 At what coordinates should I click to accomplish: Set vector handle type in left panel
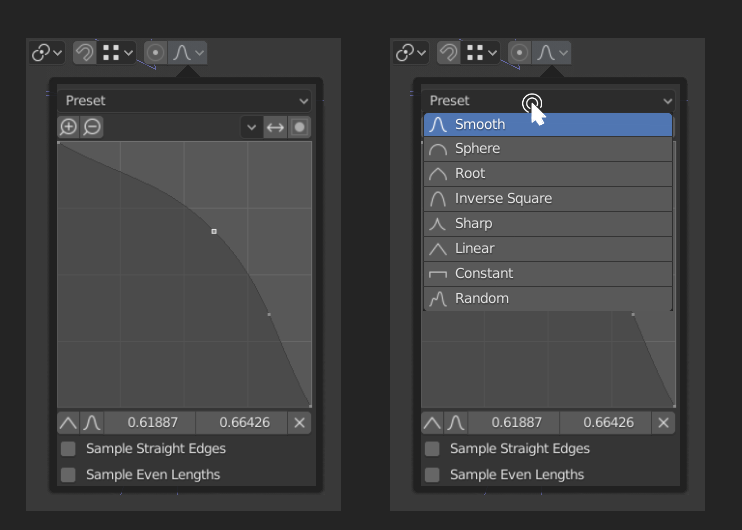(x=69, y=423)
